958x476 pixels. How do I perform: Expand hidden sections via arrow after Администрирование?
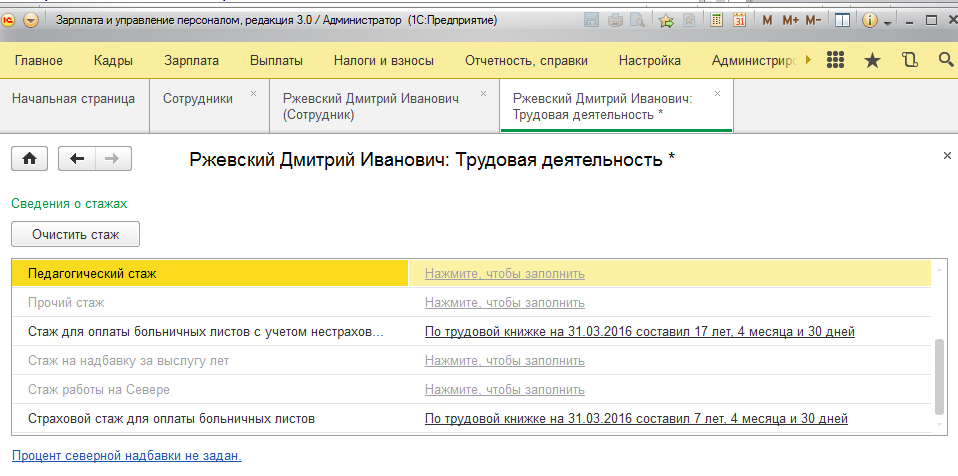808,60
